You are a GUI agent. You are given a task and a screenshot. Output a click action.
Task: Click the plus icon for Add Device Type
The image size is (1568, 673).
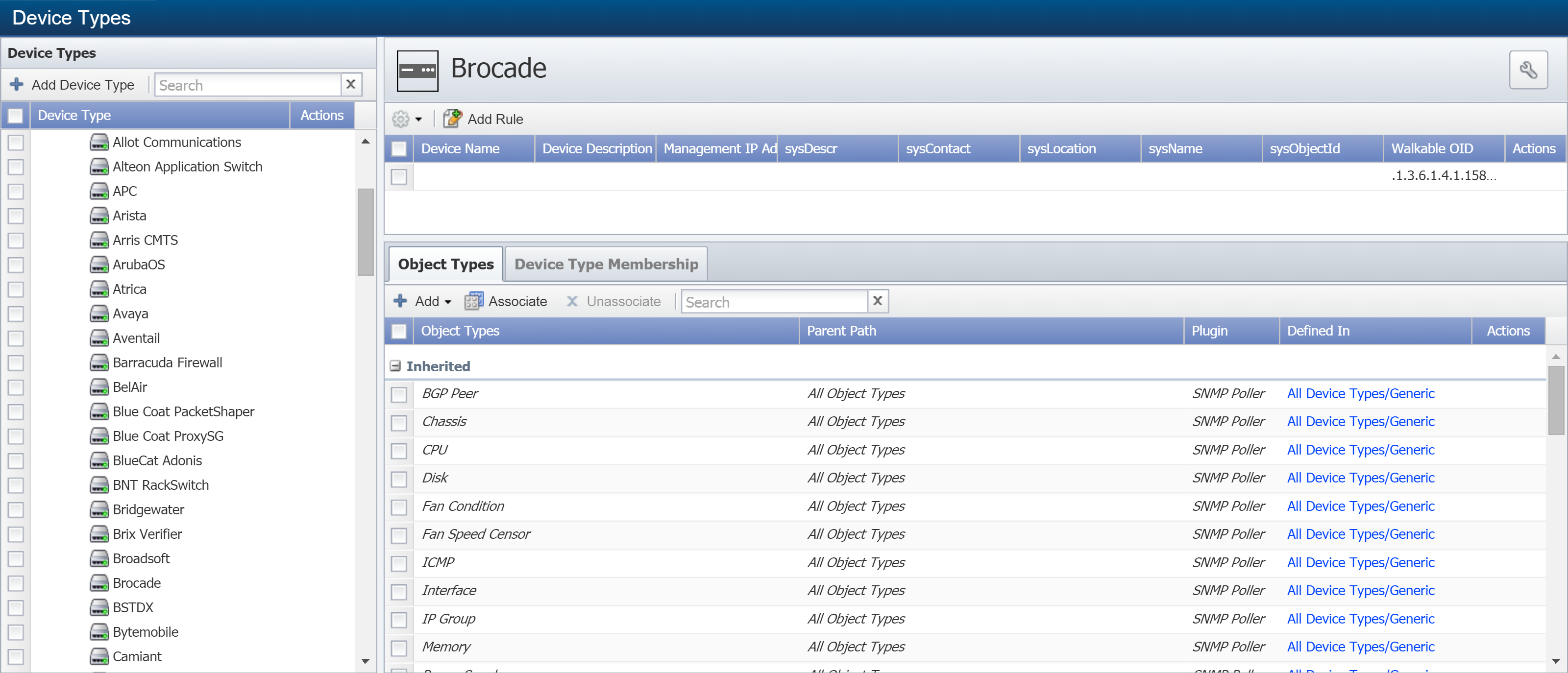[17, 84]
